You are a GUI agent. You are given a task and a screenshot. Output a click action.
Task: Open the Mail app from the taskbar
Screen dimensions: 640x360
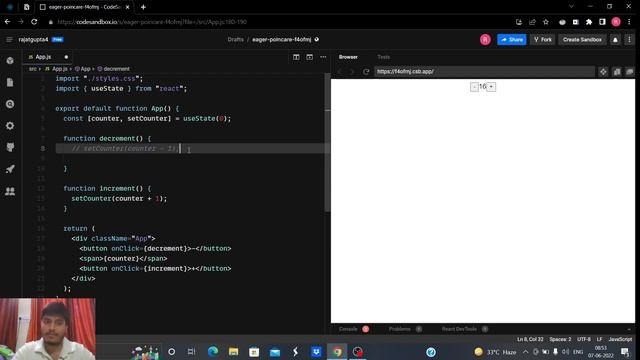coord(275,351)
